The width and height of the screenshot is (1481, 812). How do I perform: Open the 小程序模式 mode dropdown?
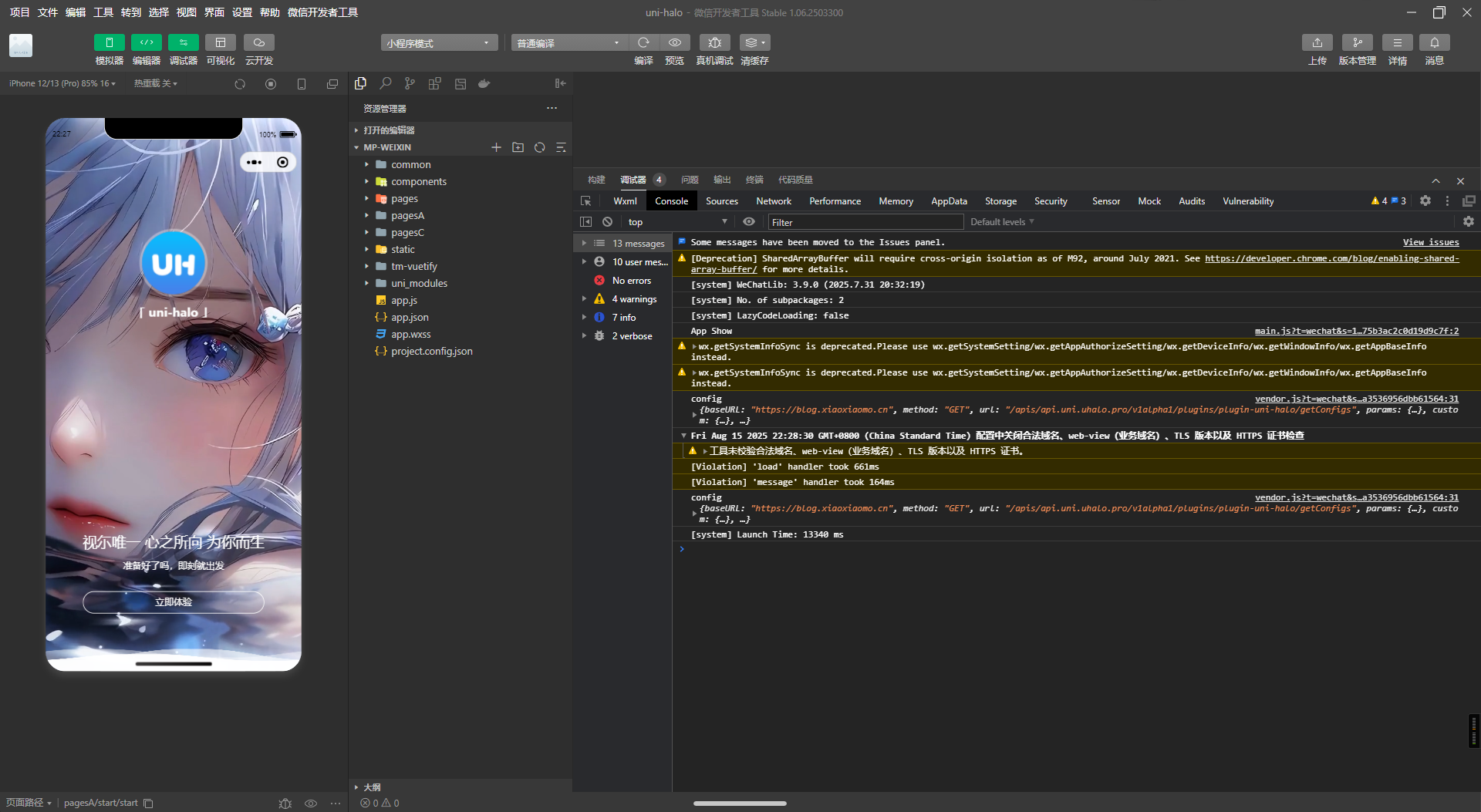pyautogui.click(x=439, y=42)
